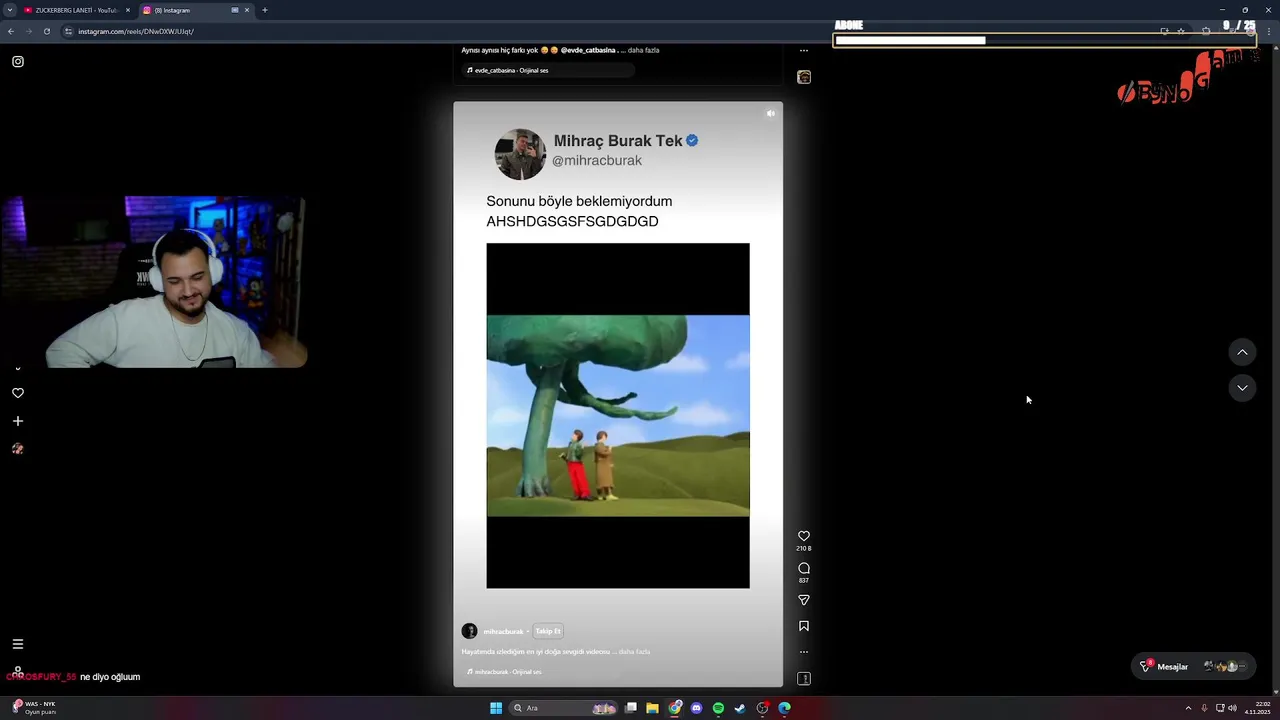The height and width of the screenshot is (720, 1280).
Task: Open more options on the previous reel
Action: coord(803,50)
